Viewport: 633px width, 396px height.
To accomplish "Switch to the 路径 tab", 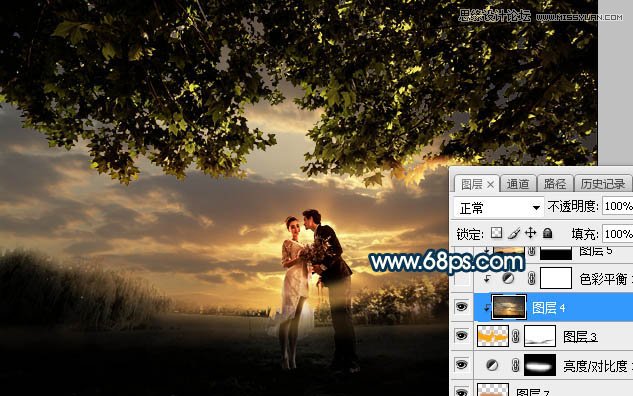I will 555,184.
